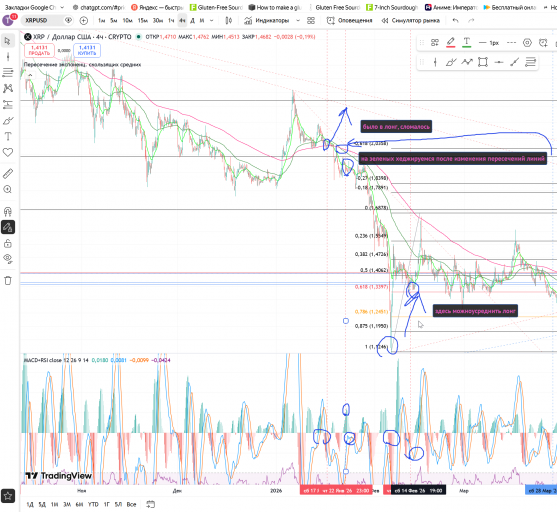Toggle lock all drawing tools
This screenshot has width=557, height=512.
[7, 243]
